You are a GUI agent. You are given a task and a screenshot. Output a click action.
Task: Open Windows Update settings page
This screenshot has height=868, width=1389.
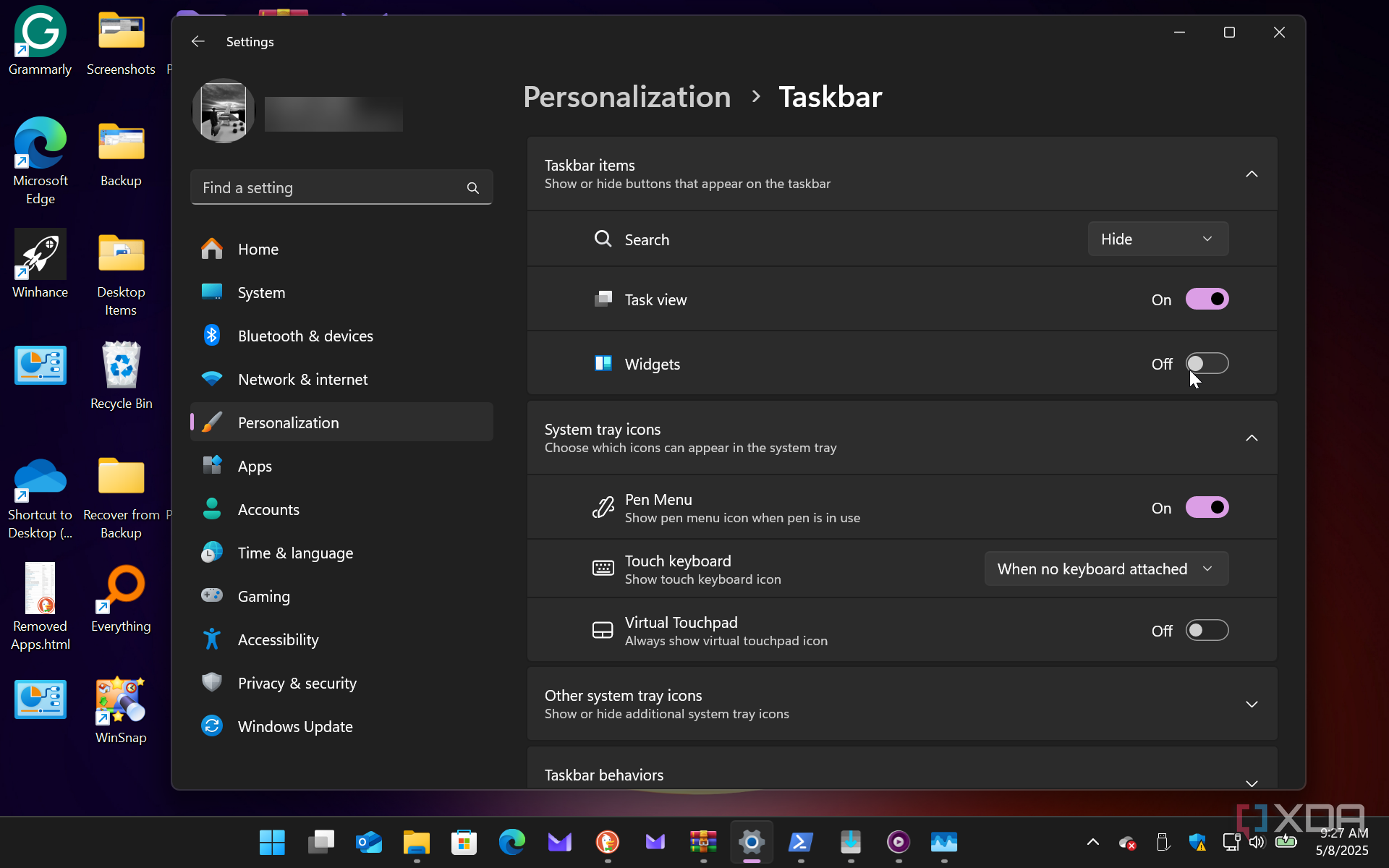tap(294, 727)
